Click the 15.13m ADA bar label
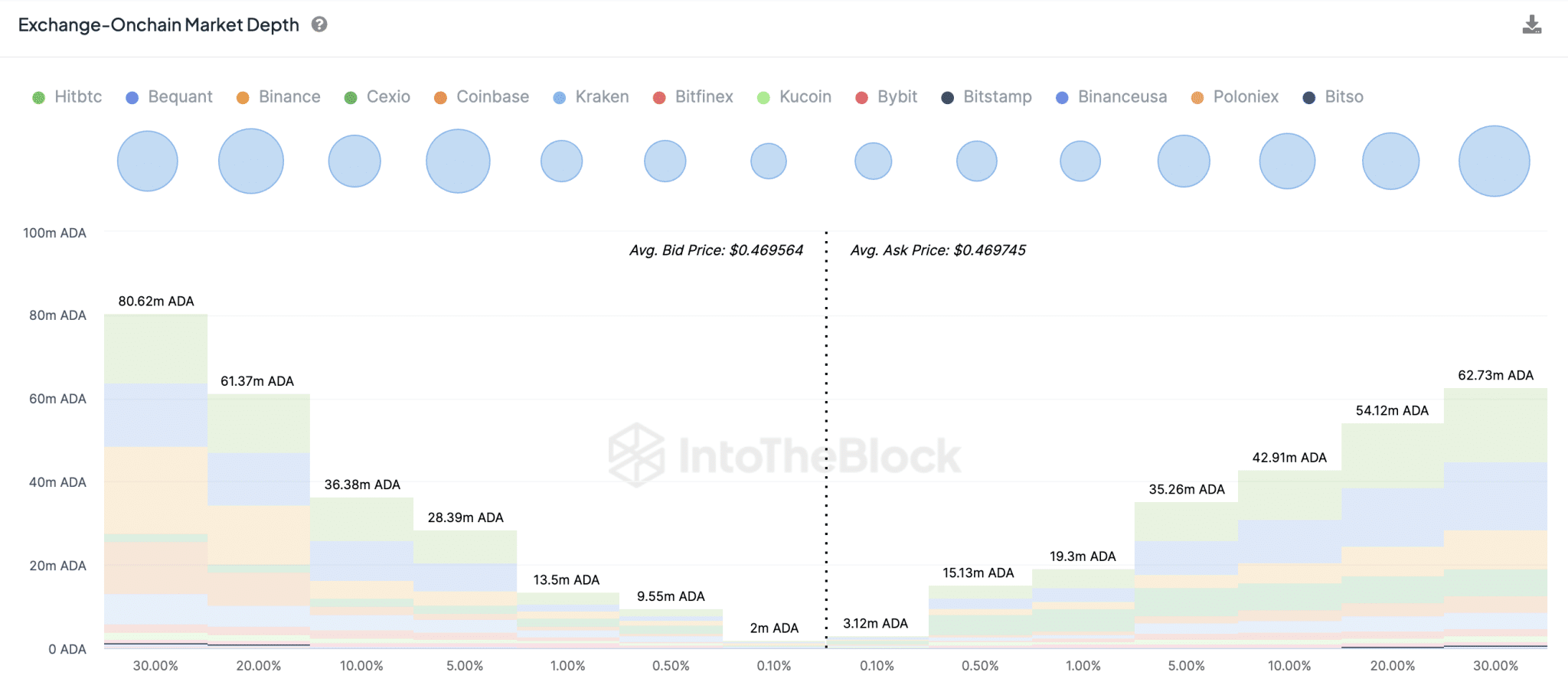Image resolution: width=1568 pixels, height=695 pixels. click(x=978, y=573)
